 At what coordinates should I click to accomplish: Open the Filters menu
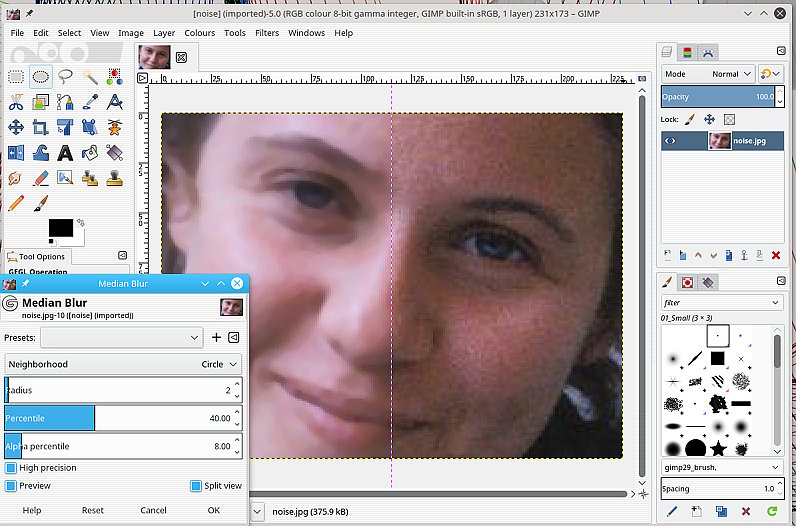(x=266, y=33)
